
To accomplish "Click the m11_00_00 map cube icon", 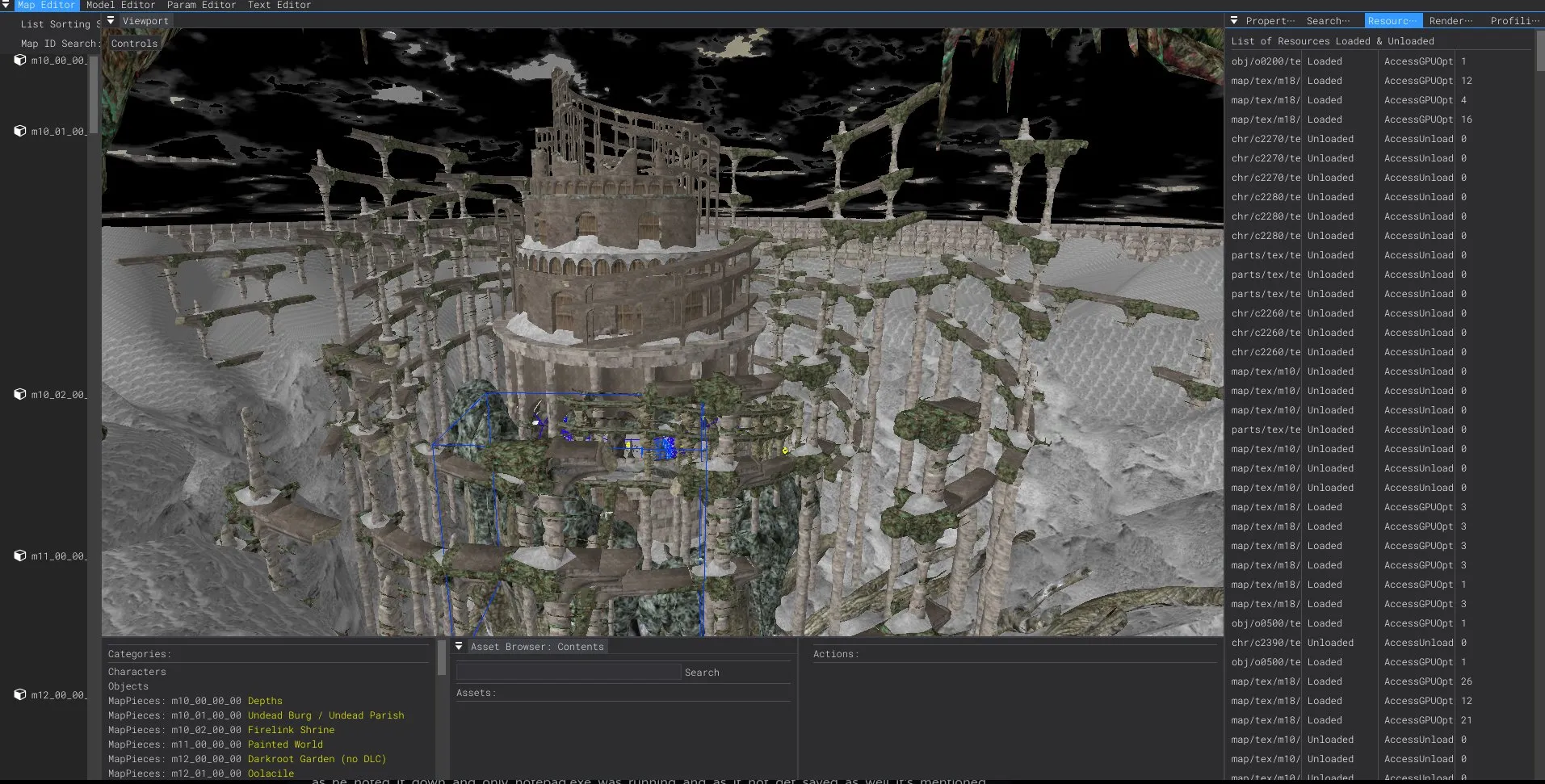I will [x=19, y=556].
